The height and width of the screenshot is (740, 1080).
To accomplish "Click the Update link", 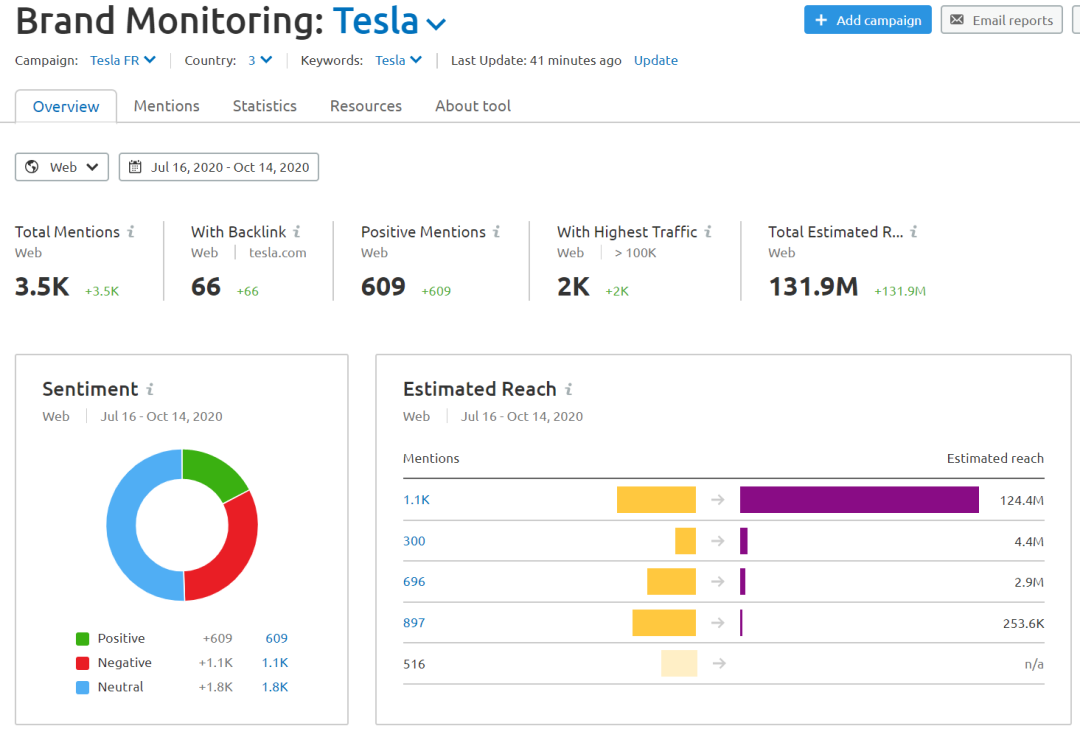I will (x=655, y=60).
